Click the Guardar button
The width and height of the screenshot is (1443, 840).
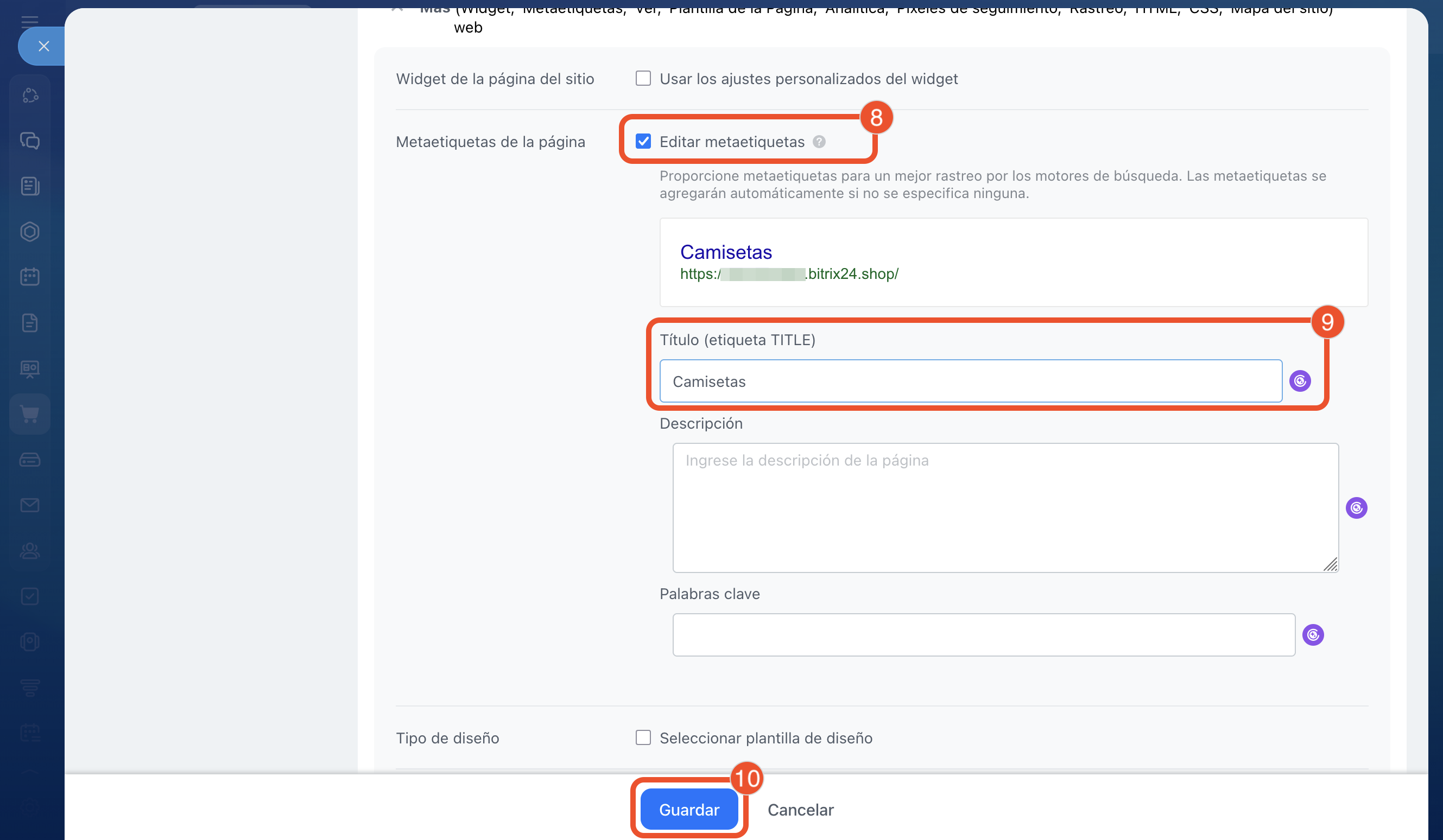pyautogui.click(x=689, y=809)
